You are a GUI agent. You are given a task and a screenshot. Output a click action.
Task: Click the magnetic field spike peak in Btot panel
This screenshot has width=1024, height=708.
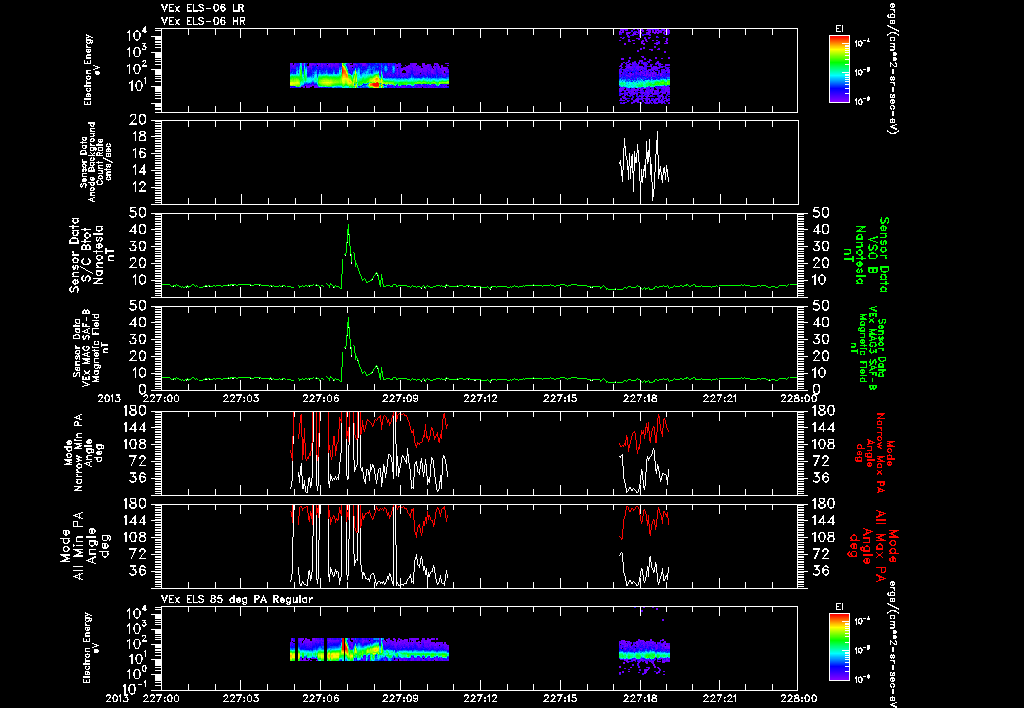pyautogui.click(x=348, y=225)
